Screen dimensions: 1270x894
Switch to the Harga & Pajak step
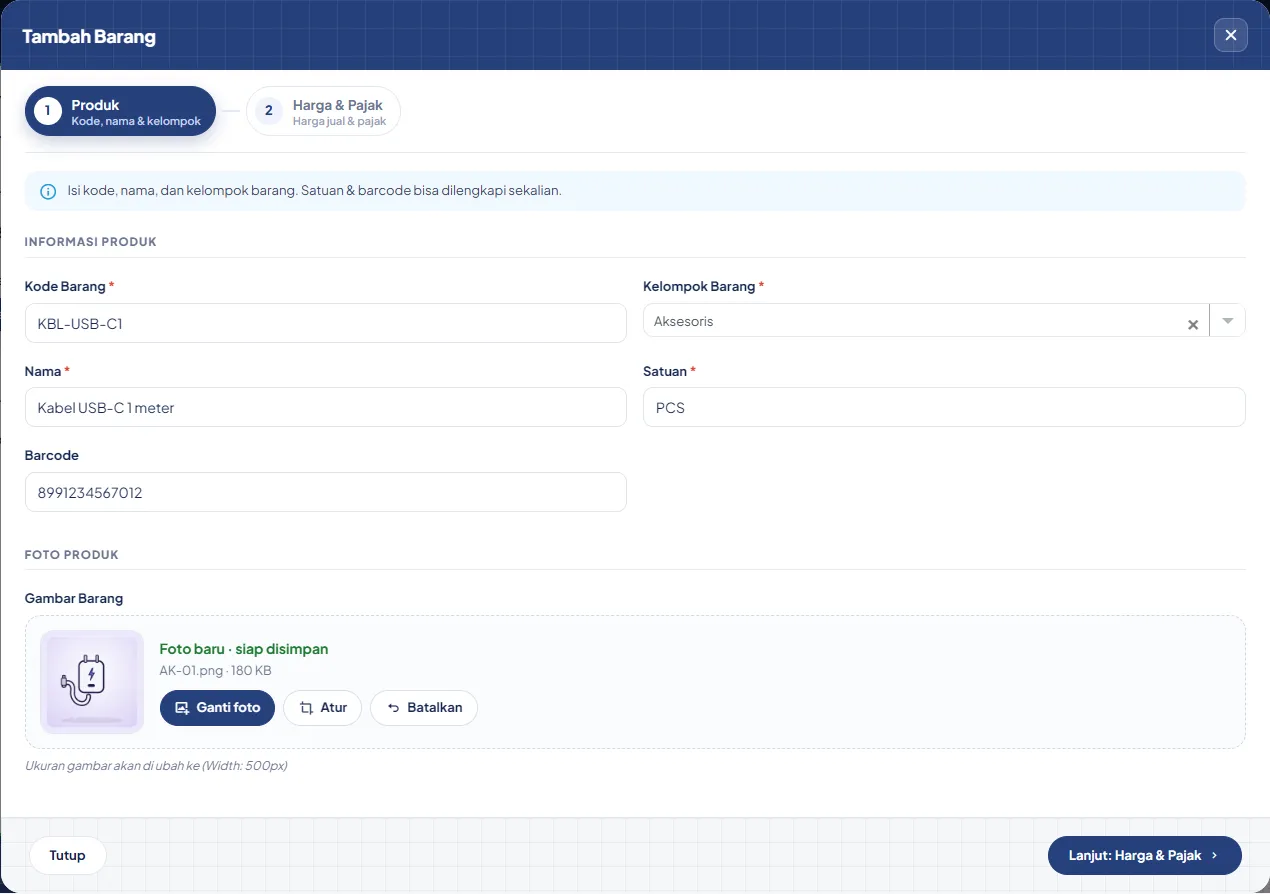(x=323, y=111)
